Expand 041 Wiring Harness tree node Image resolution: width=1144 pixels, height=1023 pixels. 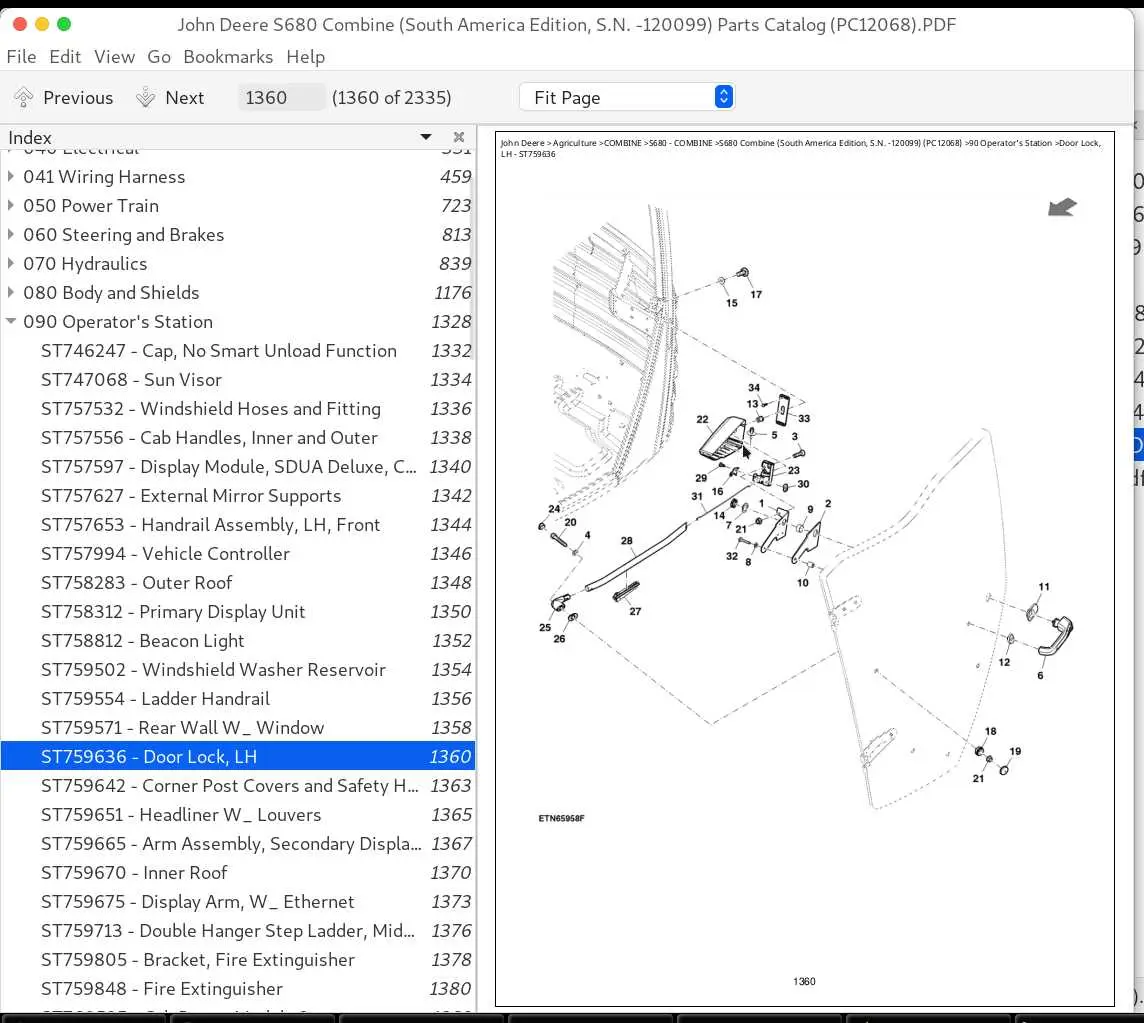click(11, 177)
